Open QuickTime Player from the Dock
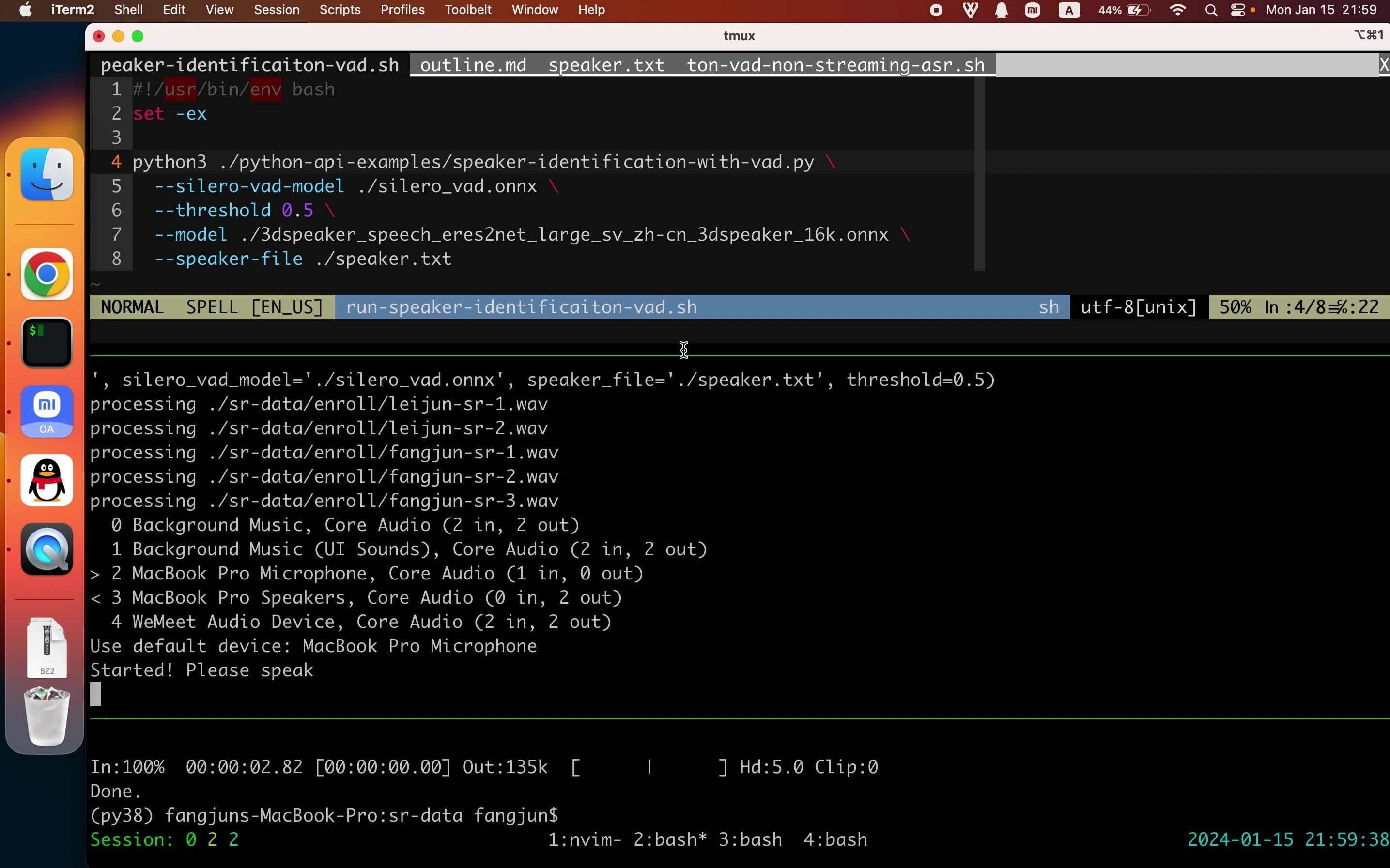The image size is (1390, 868). 47,549
